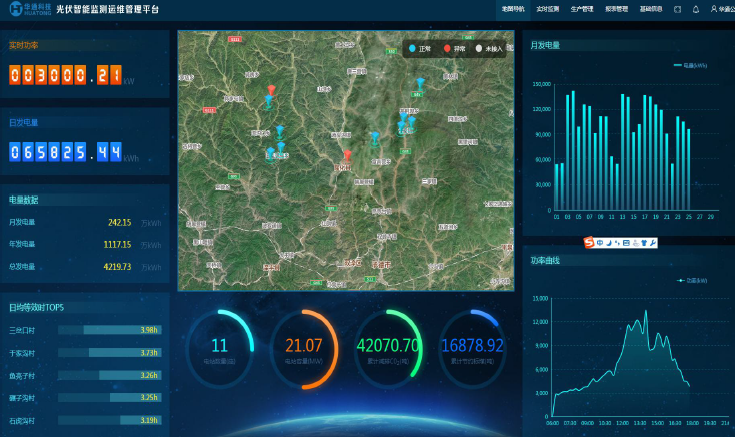This screenshot has height=437, width=735.
Task: Toggle the monthly generation chart legend series
Action: 691,65
